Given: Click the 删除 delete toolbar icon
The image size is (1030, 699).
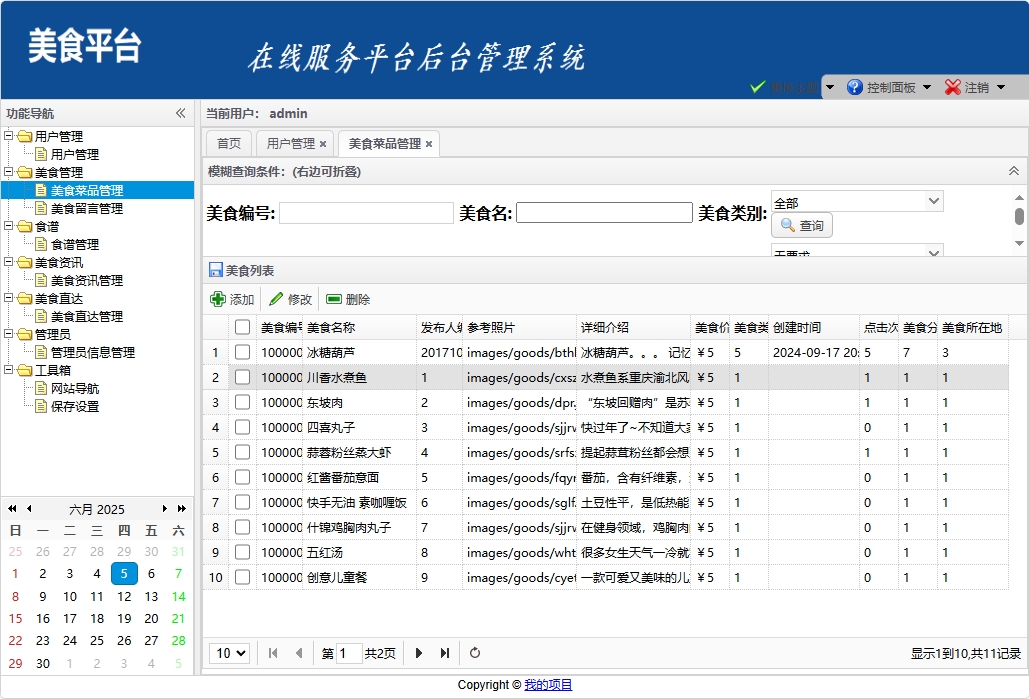Looking at the screenshot, I should [x=334, y=299].
